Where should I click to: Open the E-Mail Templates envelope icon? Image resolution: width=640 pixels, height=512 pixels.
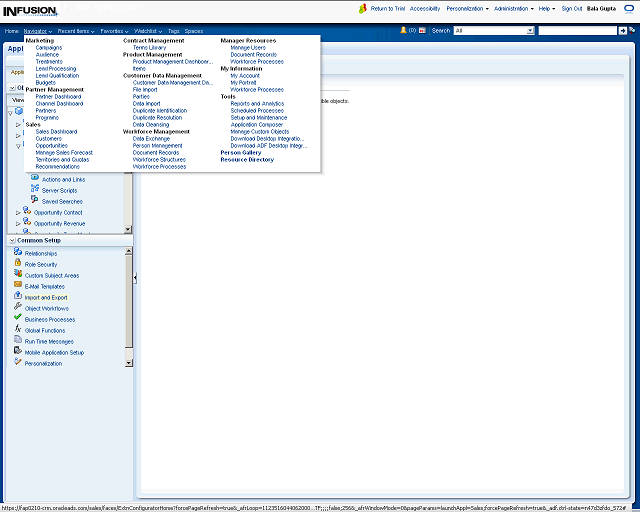click(x=18, y=286)
